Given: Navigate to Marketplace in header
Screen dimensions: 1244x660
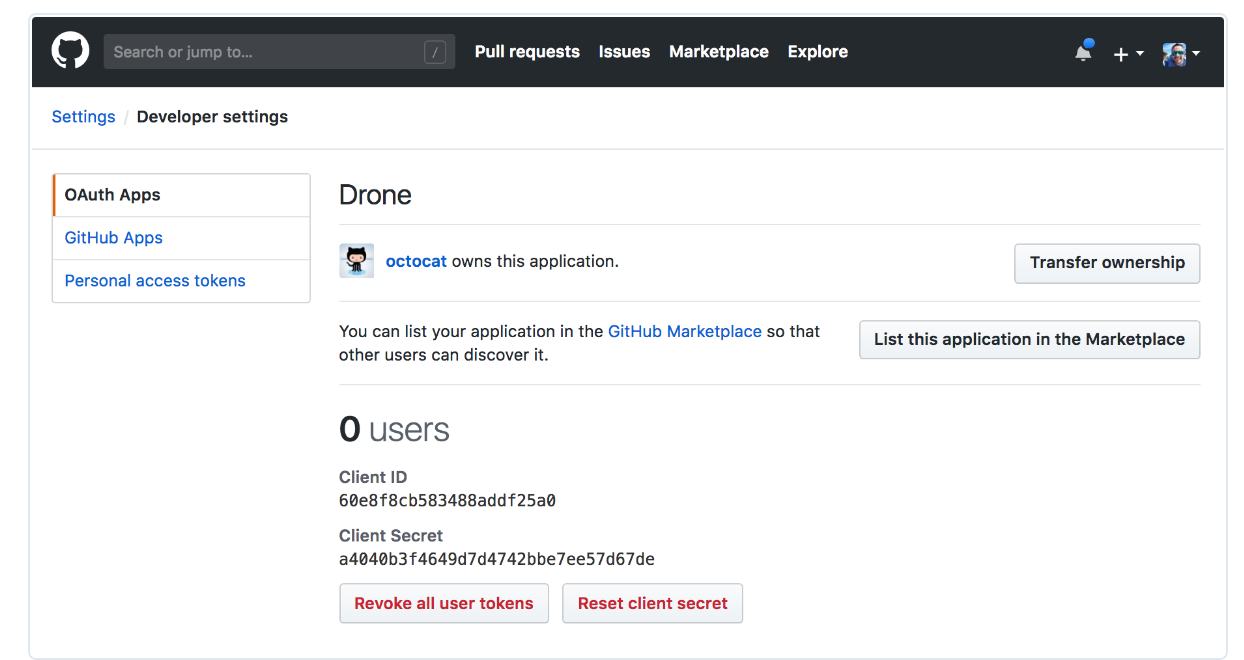Looking at the screenshot, I should click(x=719, y=52).
